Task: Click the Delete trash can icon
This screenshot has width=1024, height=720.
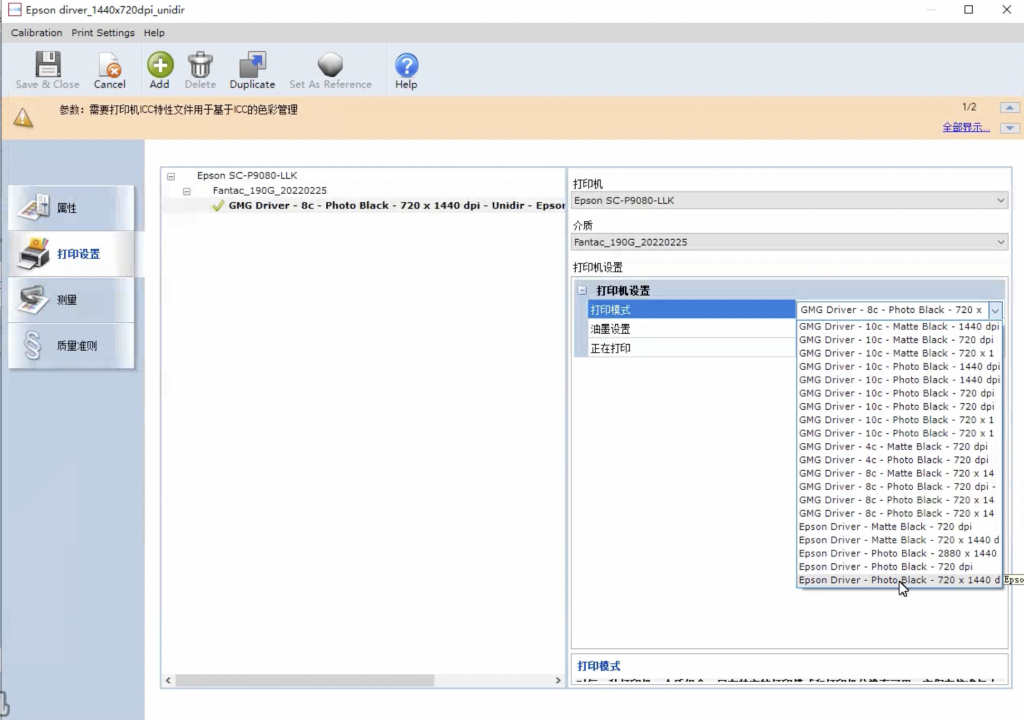Action: [200, 65]
